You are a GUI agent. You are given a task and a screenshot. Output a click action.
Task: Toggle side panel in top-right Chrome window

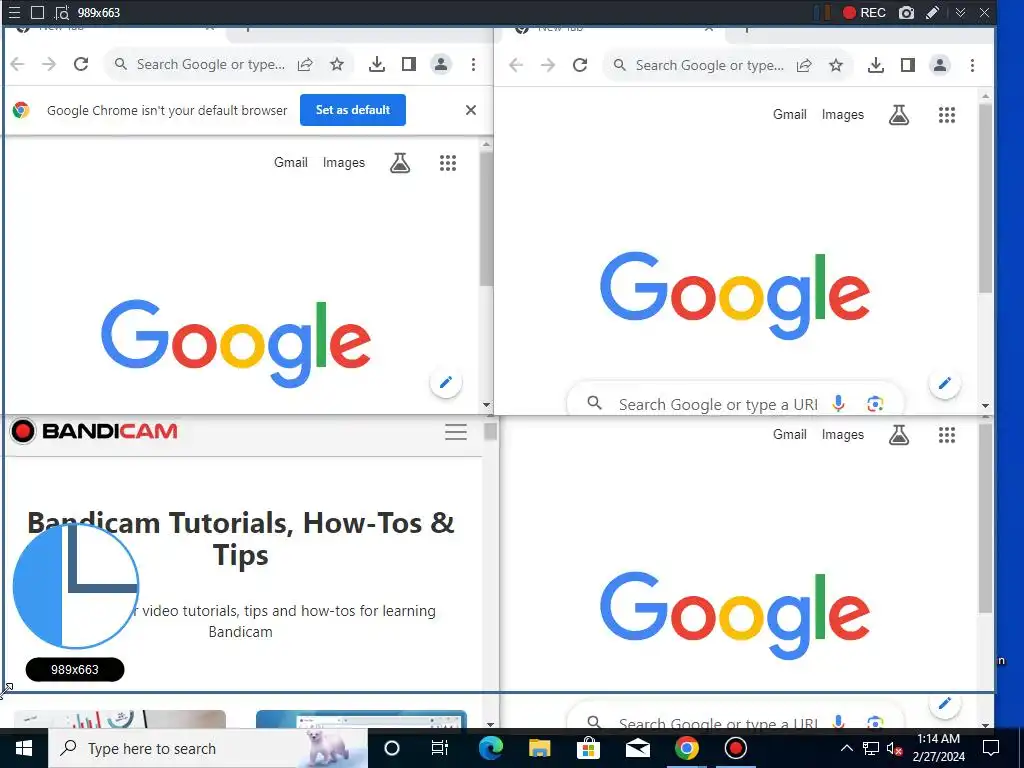[x=908, y=65]
